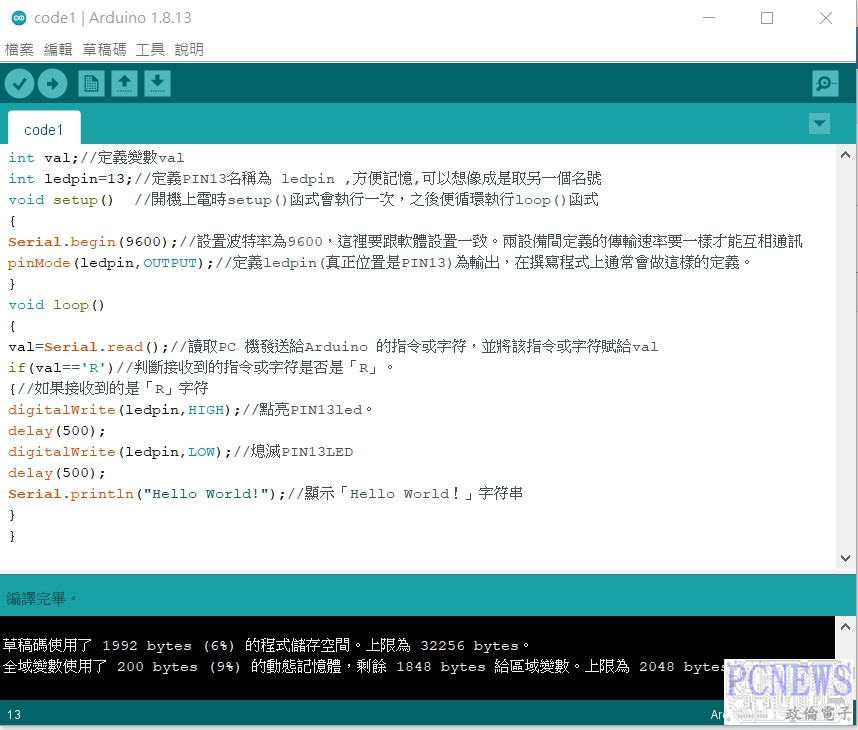Select the code1 sketch tab
This screenshot has height=730, width=858.
pyautogui.click(x=44, y=130)
